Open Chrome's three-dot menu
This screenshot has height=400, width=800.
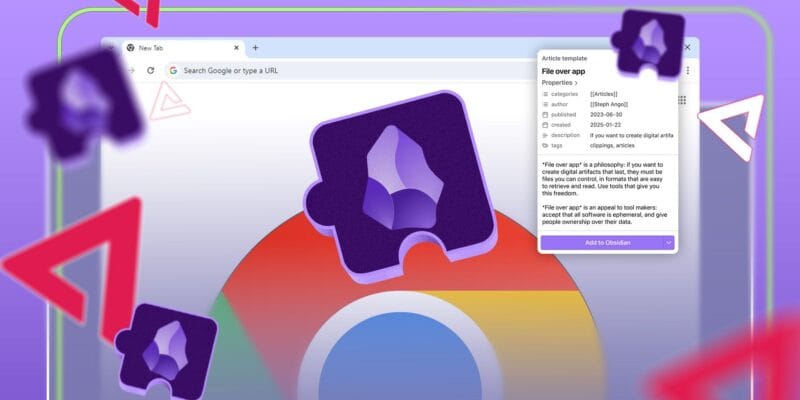pos(688,70)
